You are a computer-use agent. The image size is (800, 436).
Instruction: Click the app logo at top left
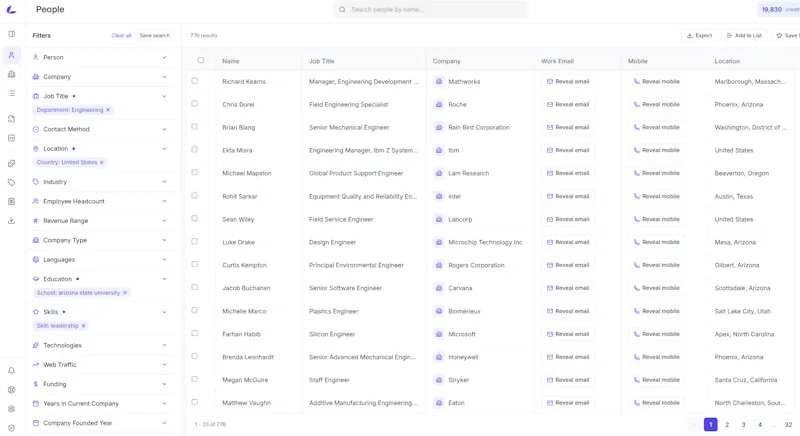11,9
